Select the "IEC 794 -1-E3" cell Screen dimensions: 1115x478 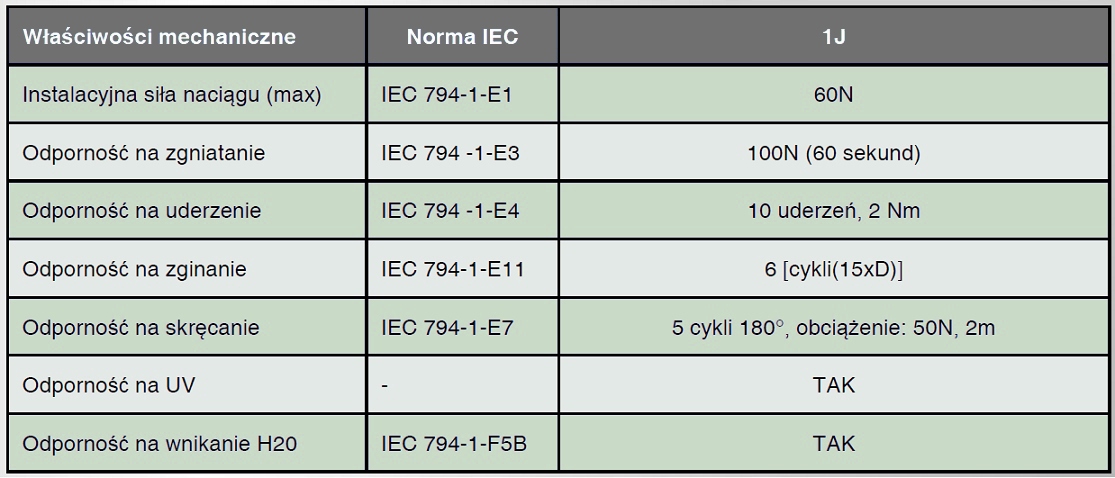450,153
